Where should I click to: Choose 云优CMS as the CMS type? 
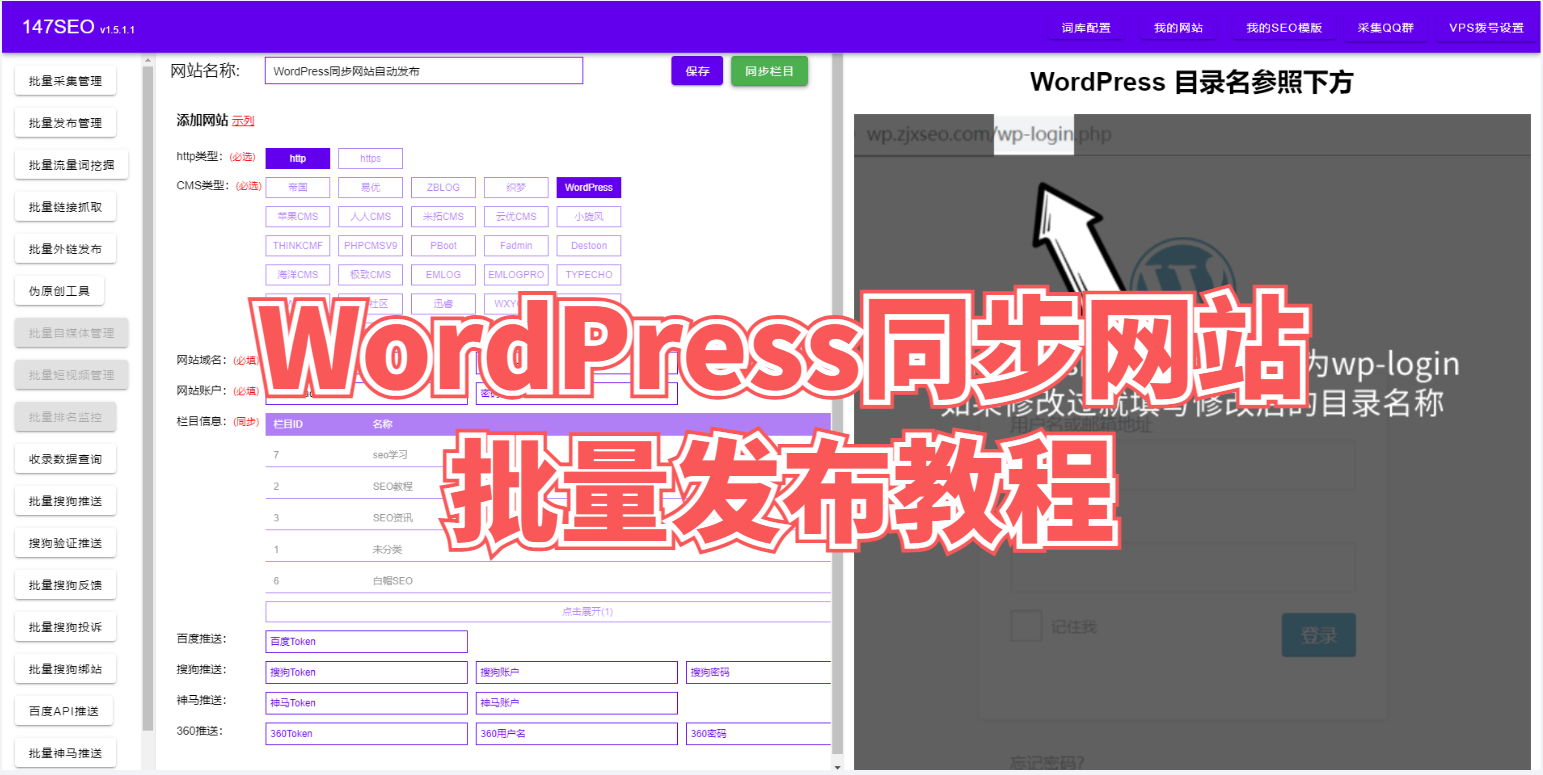click(516, 216)
